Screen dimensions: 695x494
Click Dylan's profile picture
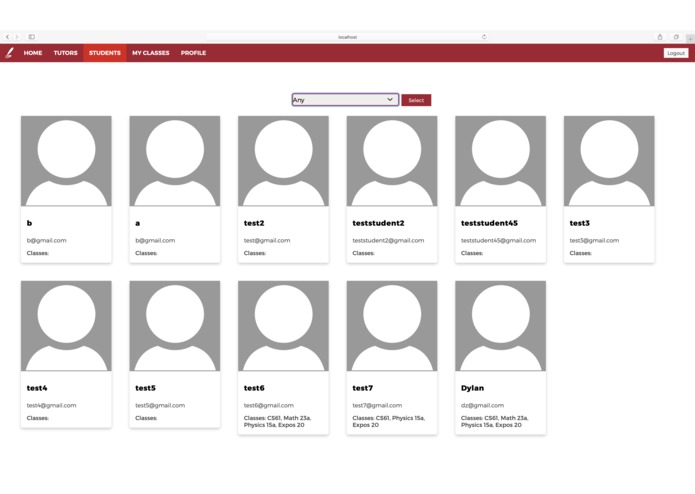click(500, 326)
